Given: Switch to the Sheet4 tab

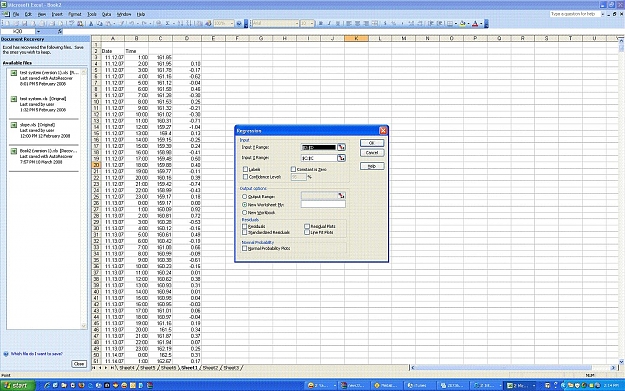Looking at the screenshot, I should [x=127, y=367].
